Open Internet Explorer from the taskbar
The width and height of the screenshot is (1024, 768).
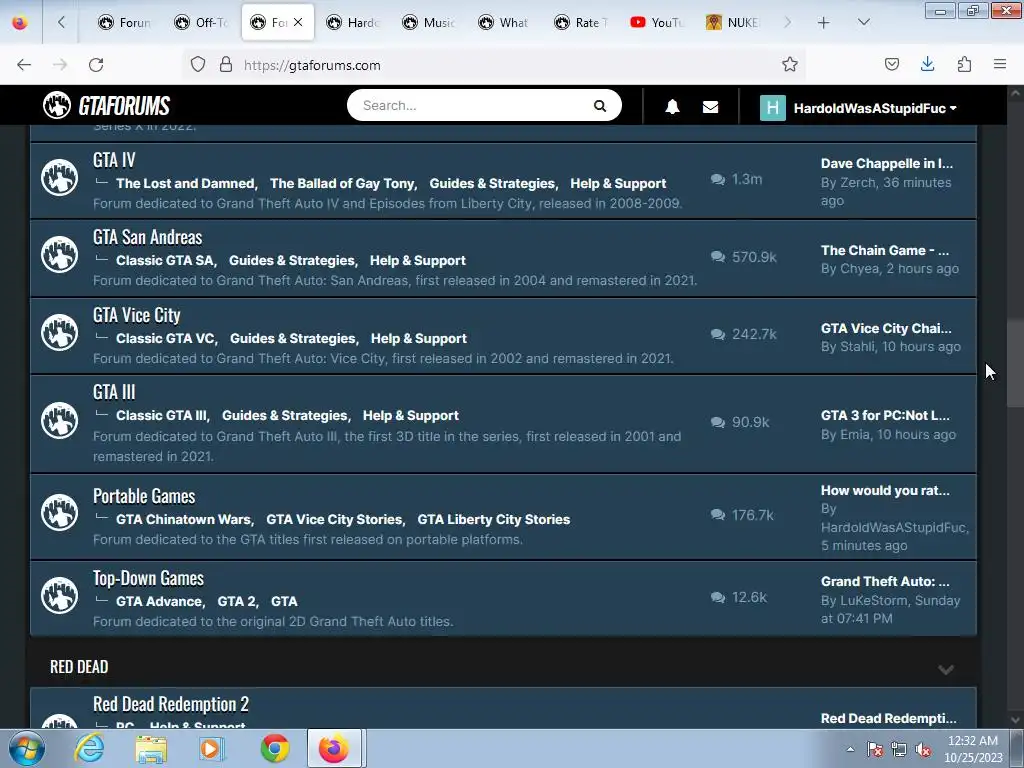click(x=89, y=748)
